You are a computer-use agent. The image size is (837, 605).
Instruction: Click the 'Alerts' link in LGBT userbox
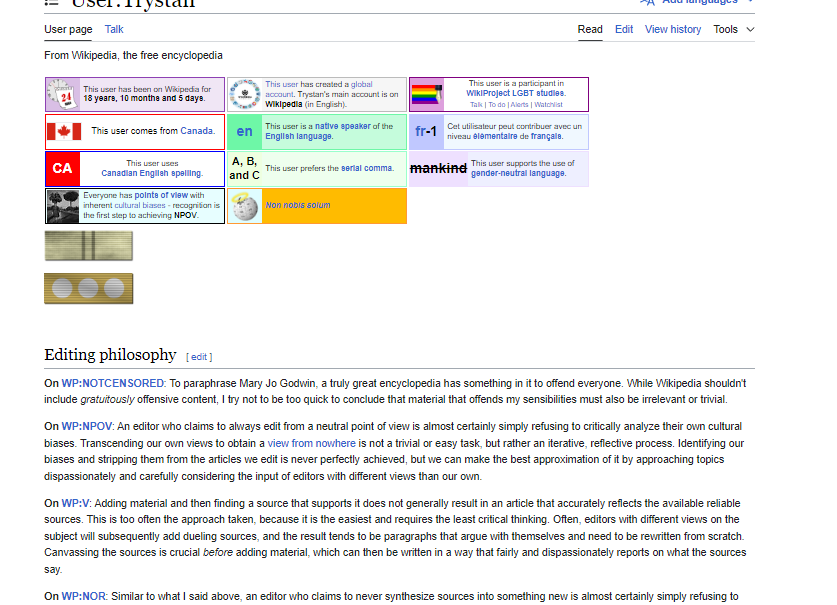tap(519, 105)
